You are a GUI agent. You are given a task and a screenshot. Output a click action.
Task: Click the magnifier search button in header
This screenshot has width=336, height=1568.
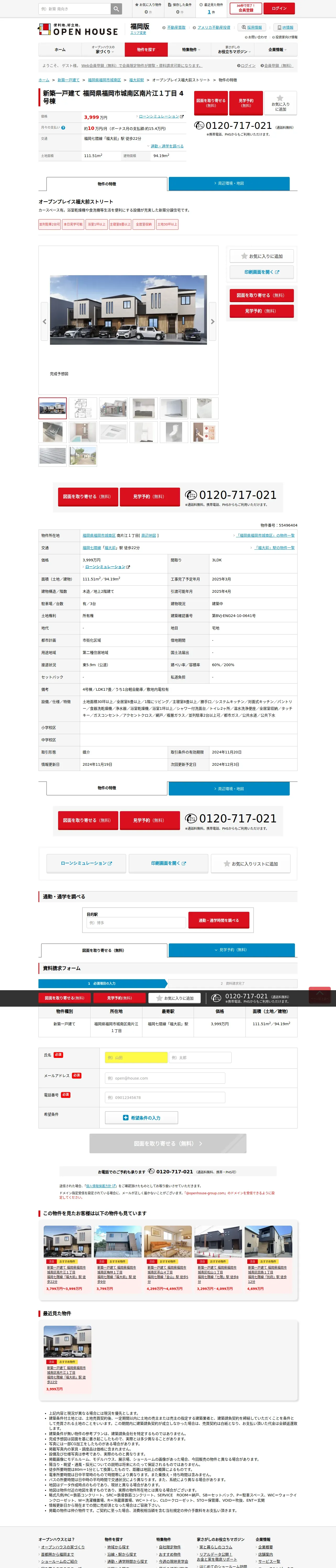click(116, 9)
